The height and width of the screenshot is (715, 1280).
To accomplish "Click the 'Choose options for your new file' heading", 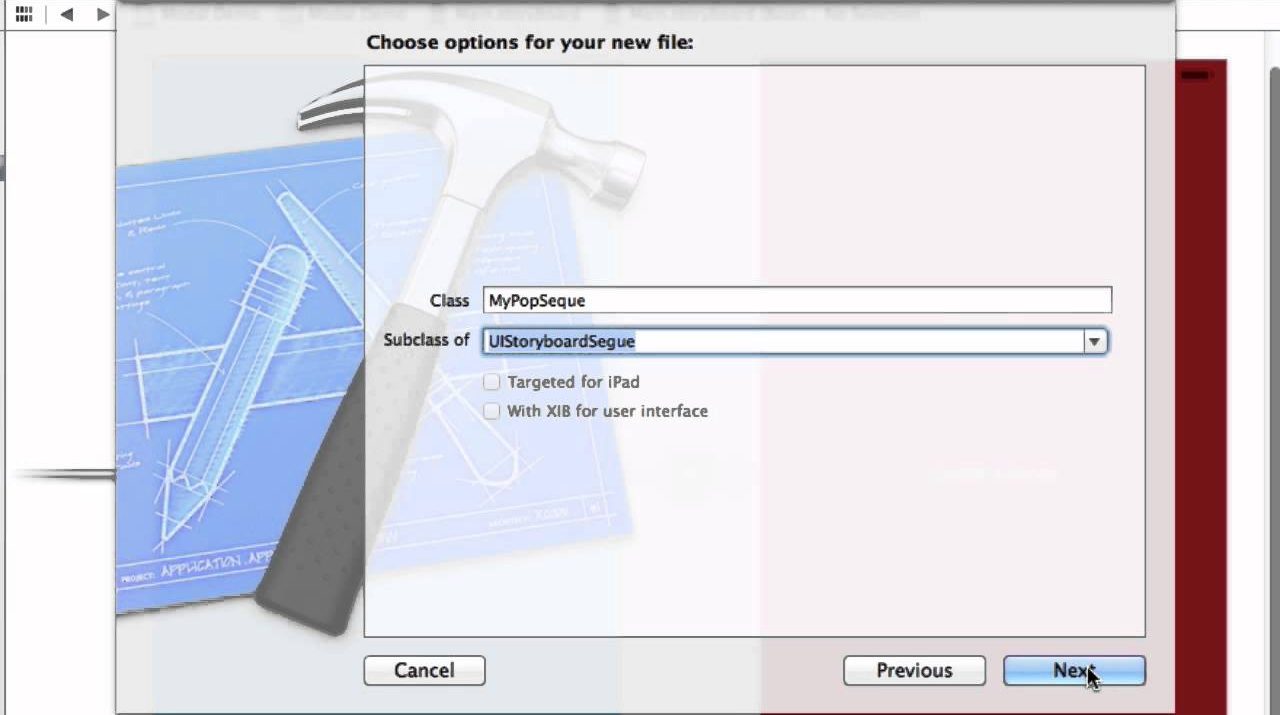I will coord(529,43).
